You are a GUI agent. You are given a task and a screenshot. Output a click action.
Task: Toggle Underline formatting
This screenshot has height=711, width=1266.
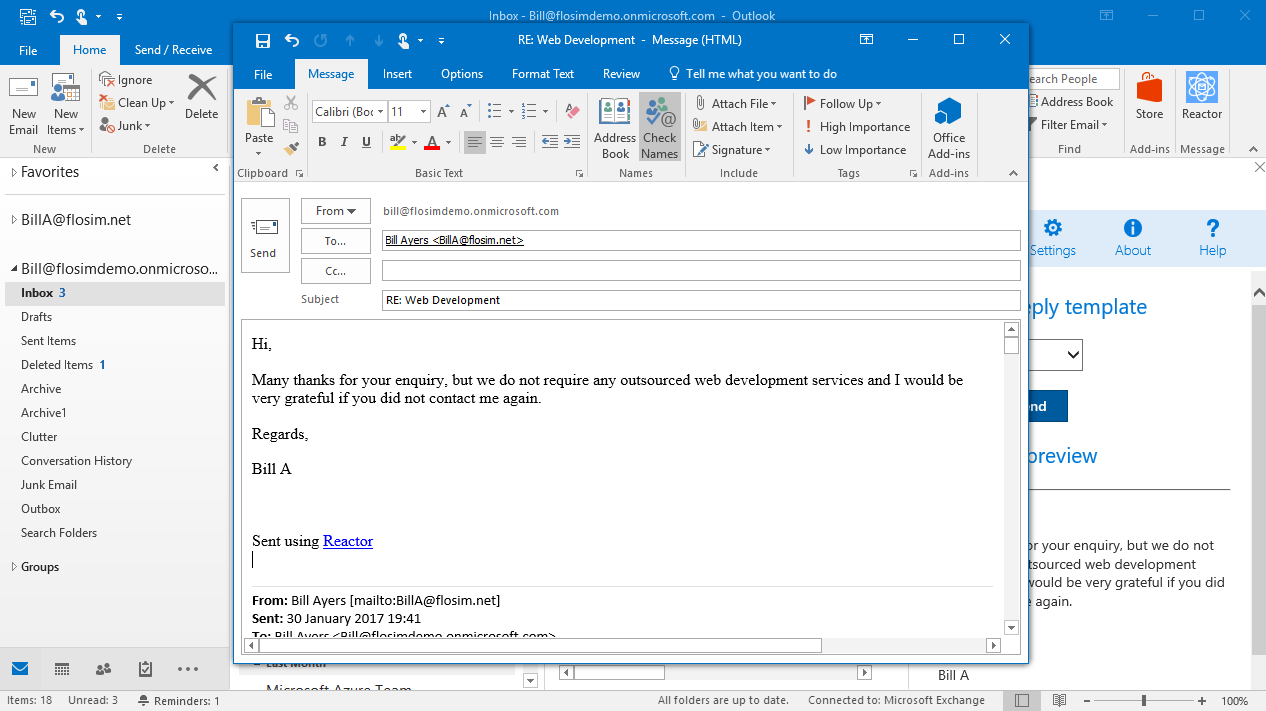[366, 142]
